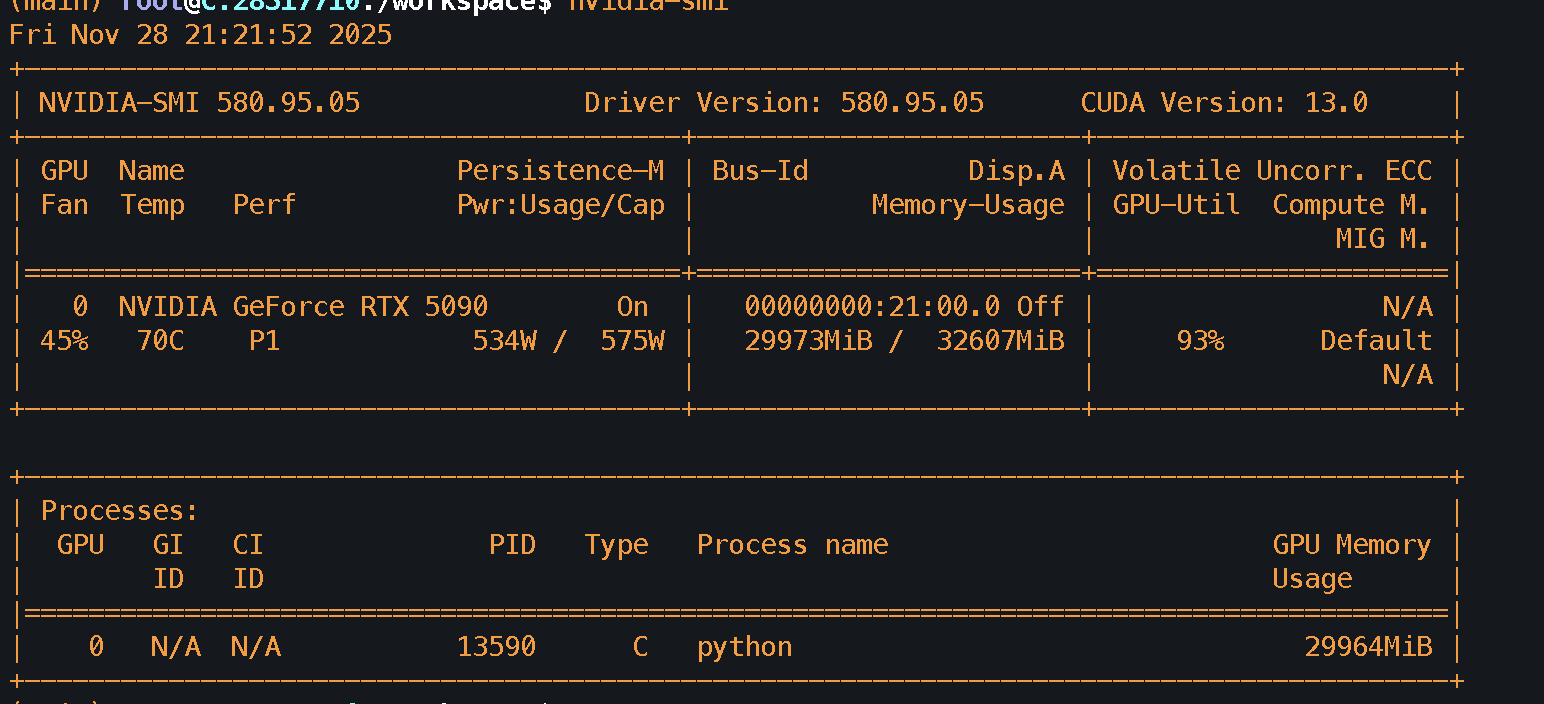
Task: Click the 93% GPU utilization value
Action: (x=1200, y=341)
